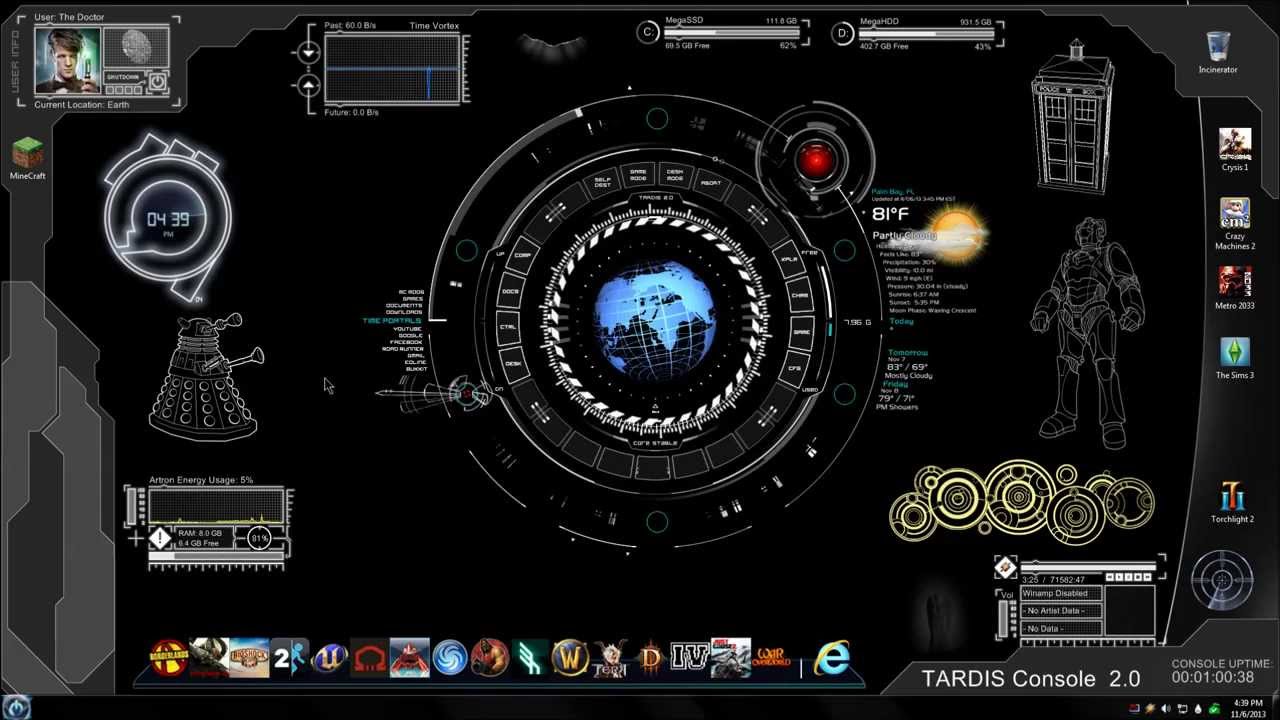Activate the GAME MODE ring button
1280x720 pixels.
coord(637,174)
